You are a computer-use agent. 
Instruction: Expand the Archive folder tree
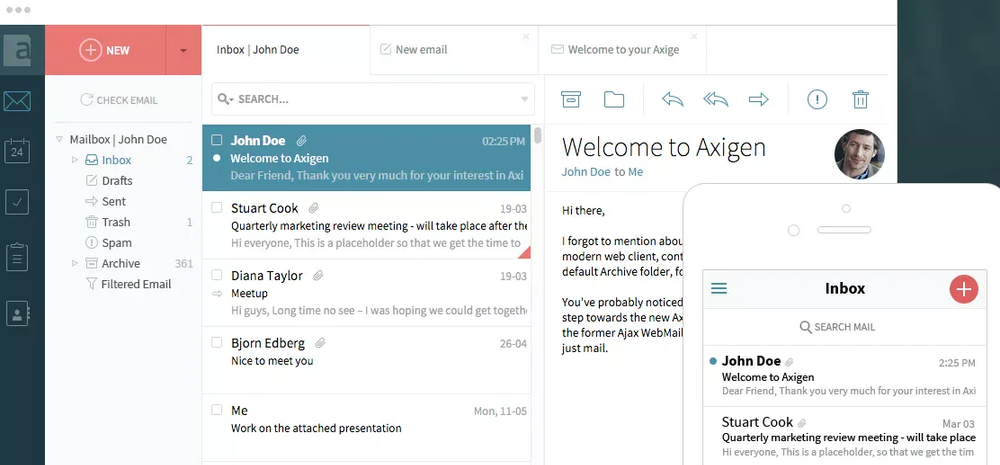tap(74, 264)
